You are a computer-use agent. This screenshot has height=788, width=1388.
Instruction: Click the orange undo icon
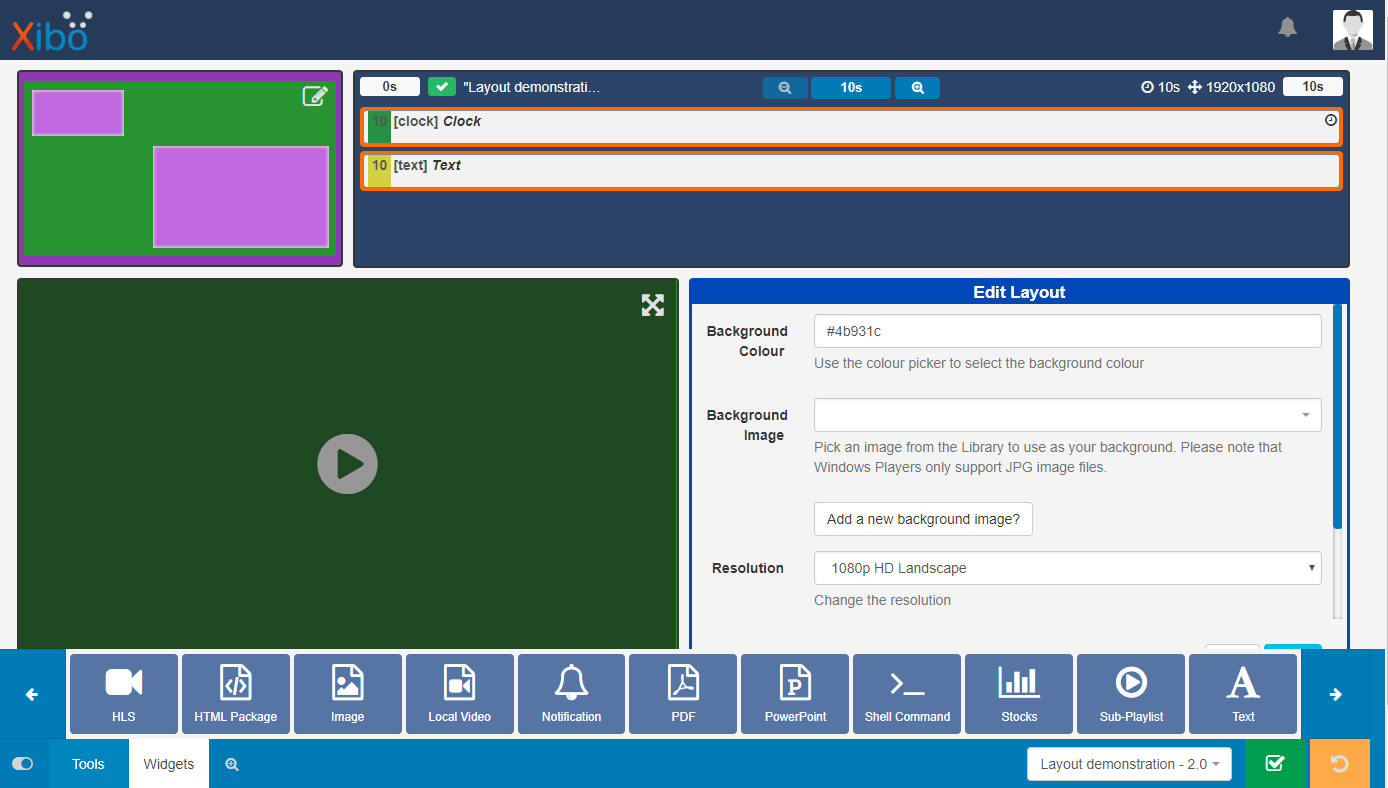1340,763
